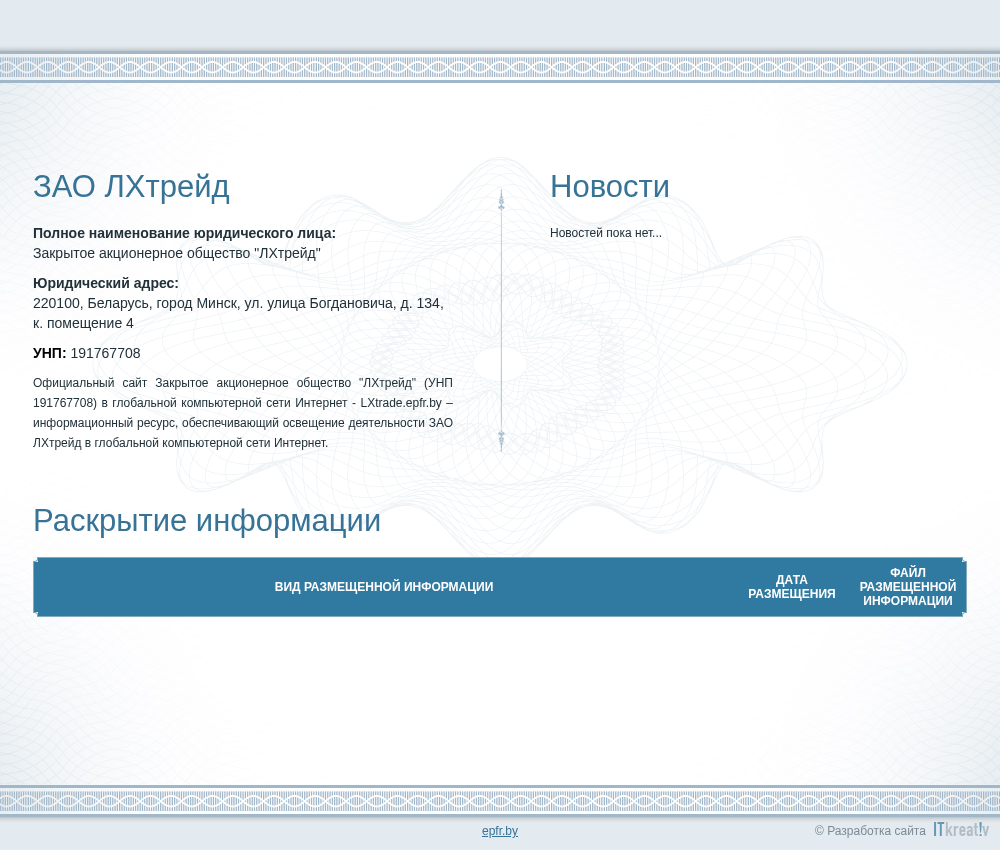The image size is (1000, 850).
Task: Open the epfr.by footer link
Action: 499,831
